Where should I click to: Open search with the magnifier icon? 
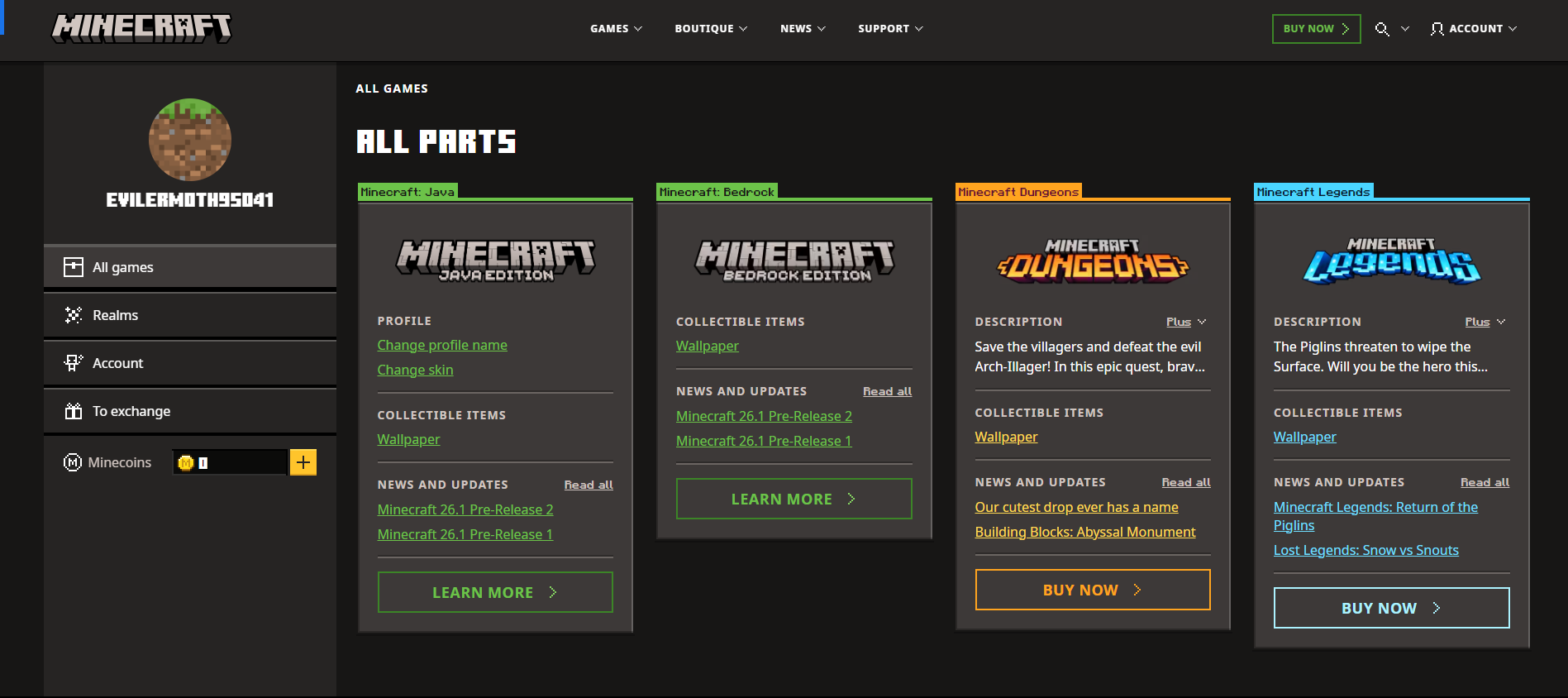(1381, 29)
